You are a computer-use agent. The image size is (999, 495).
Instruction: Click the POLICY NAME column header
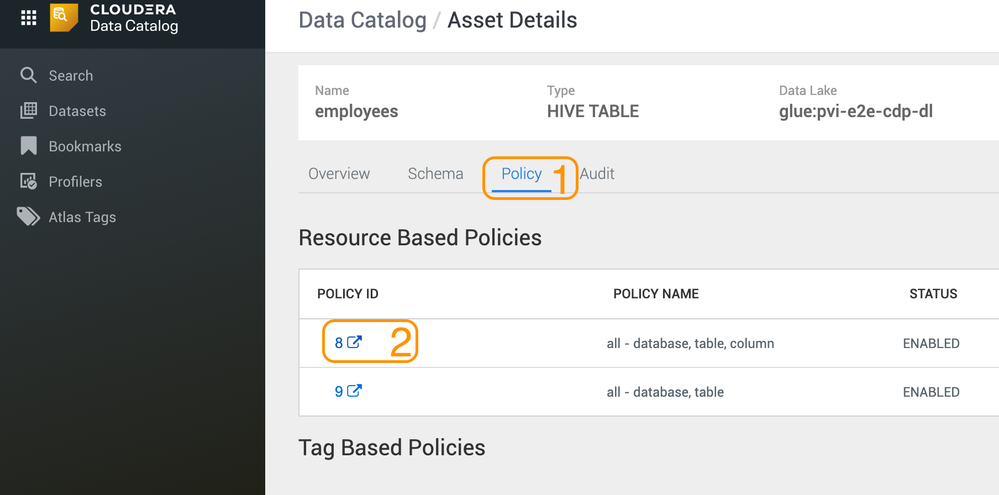(655, 294)
